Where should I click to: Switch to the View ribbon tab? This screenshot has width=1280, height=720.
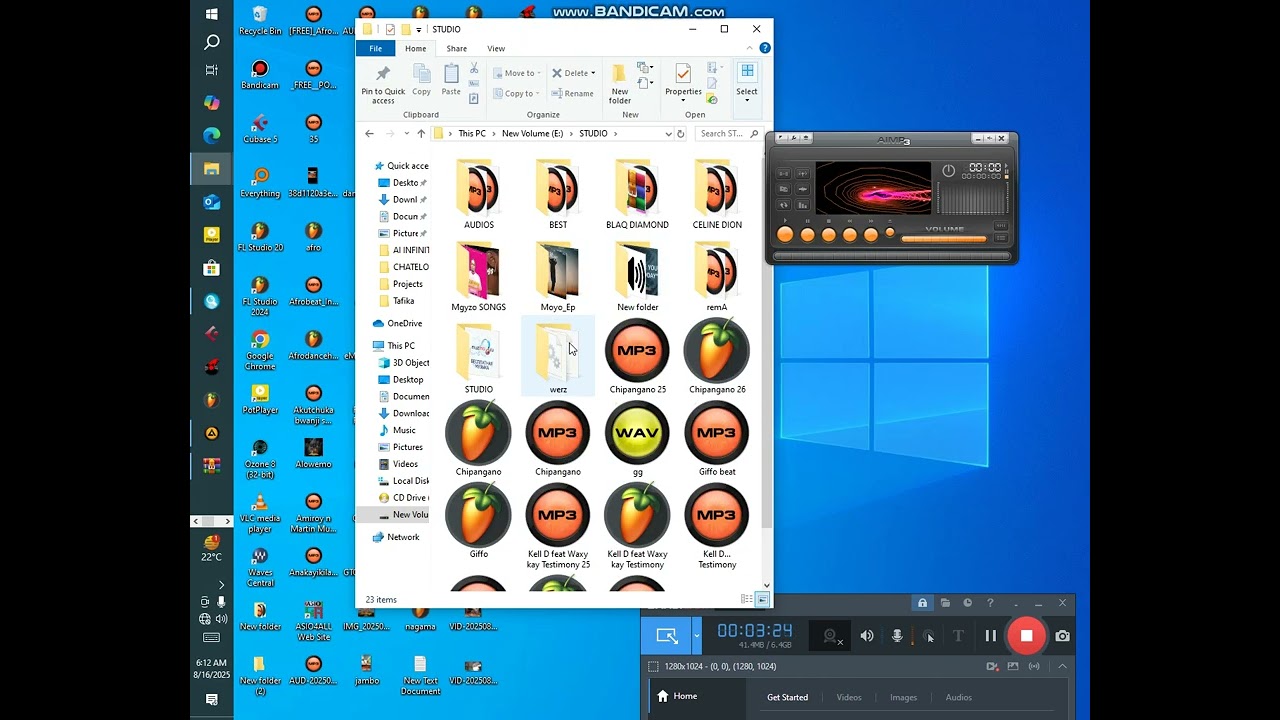pyautogui.click(x=496, y=48)
